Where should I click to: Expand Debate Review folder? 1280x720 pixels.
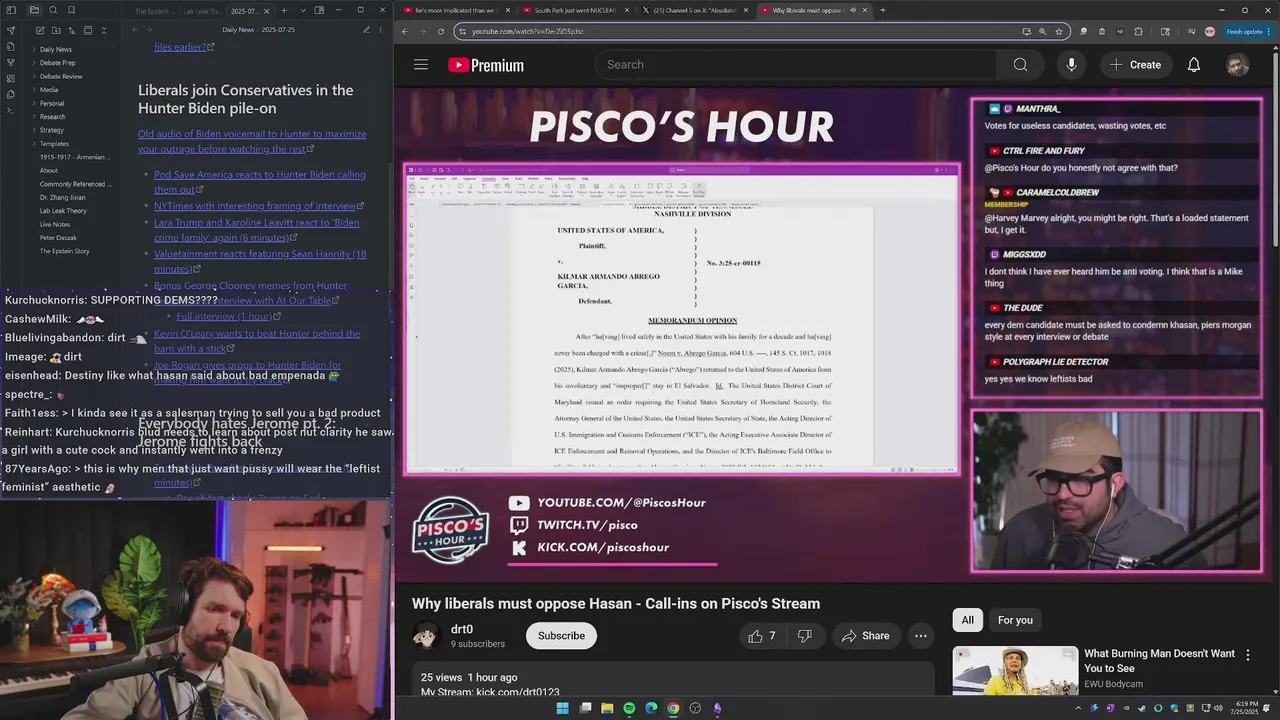60,76
